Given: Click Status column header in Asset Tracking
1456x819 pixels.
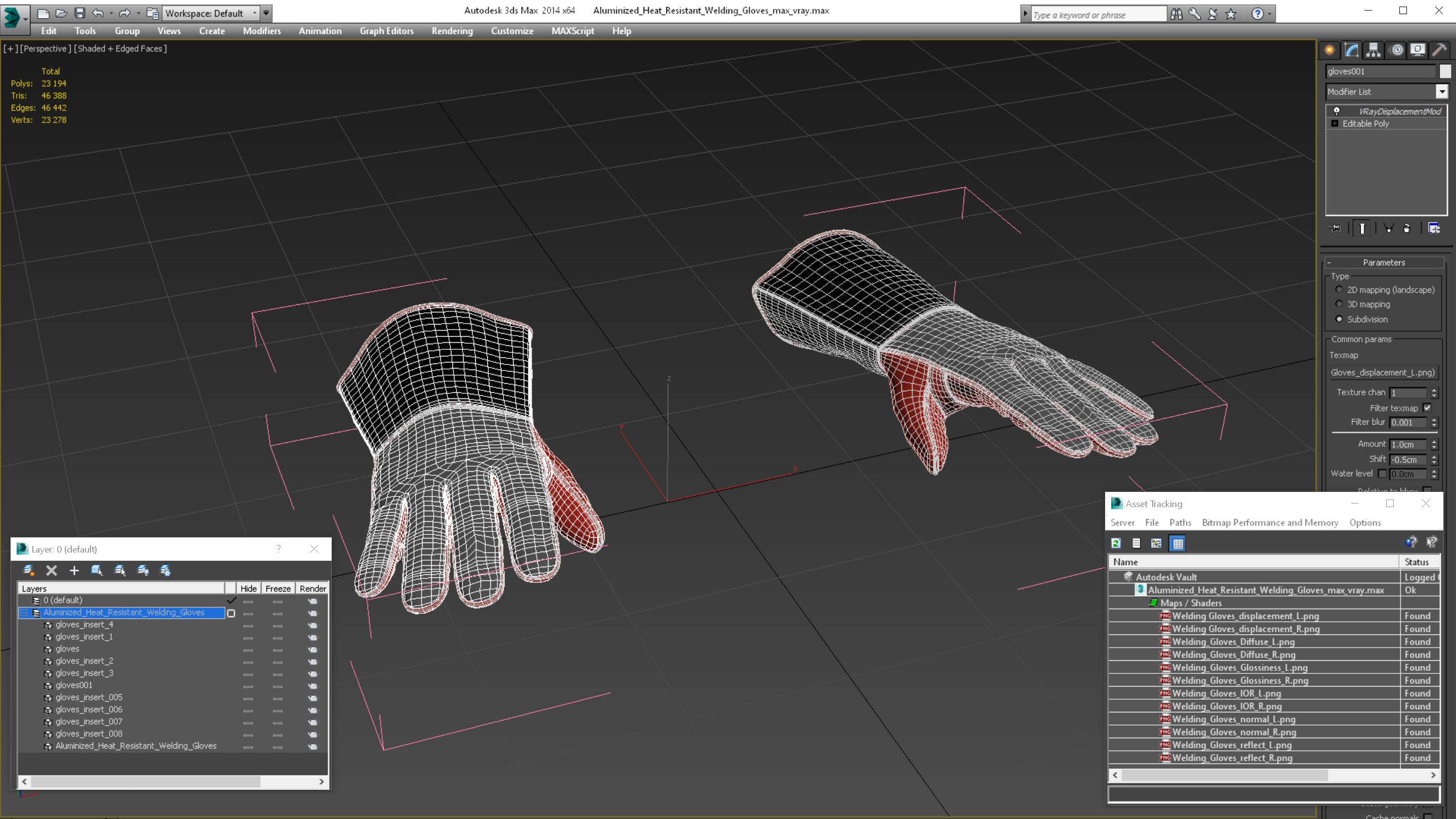Looking at the screenshot, I should (1419, 562).
